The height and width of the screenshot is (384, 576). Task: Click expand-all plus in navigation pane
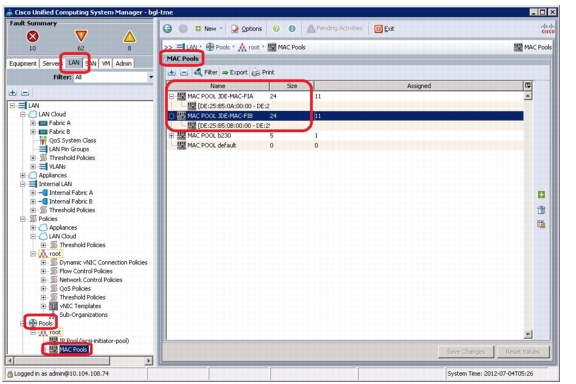tap(13, 93)
